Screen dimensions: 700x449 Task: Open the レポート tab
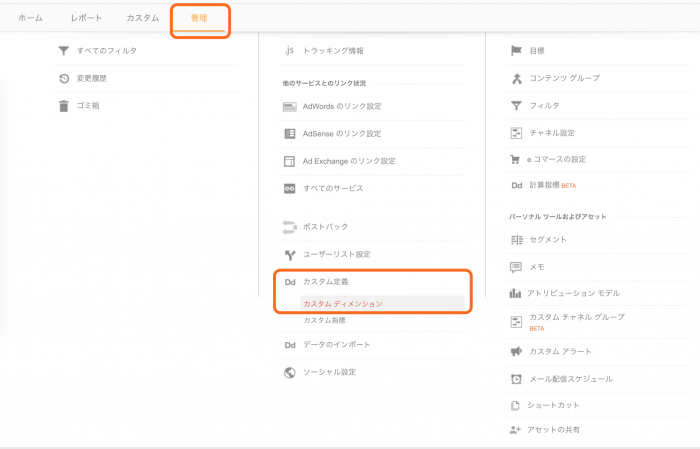coord(86,18)
